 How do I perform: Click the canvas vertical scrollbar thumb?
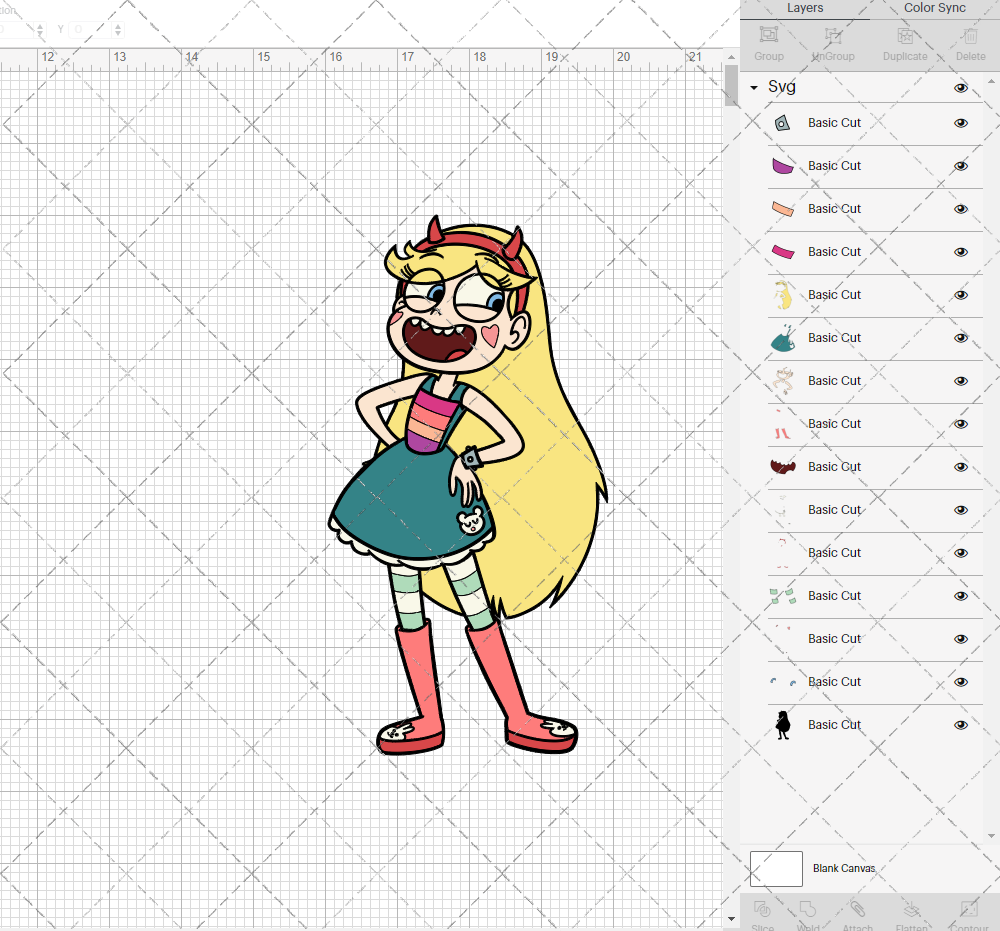731,85
